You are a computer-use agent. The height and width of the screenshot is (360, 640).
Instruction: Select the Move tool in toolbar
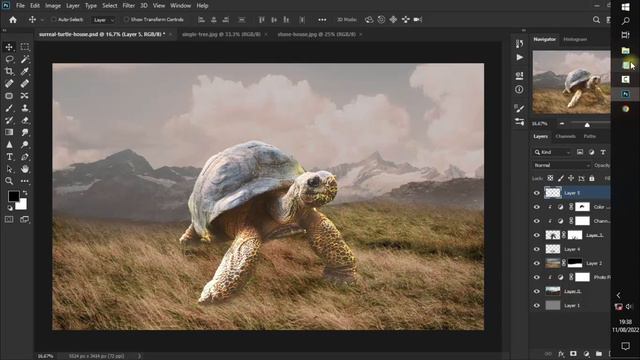(9, 47)
